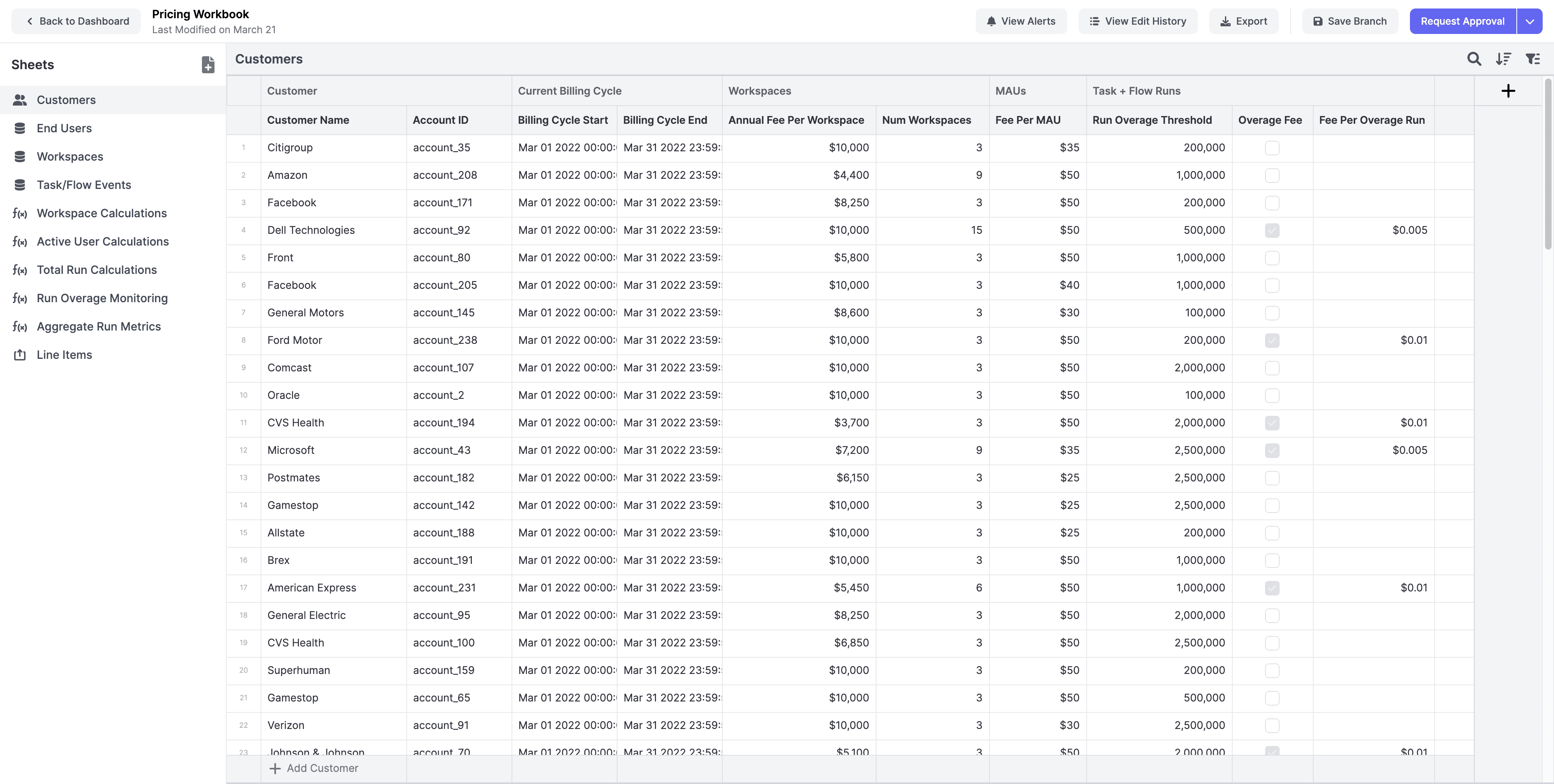
Task: Open the Line Items sheet
Action: tap(113, 355)
